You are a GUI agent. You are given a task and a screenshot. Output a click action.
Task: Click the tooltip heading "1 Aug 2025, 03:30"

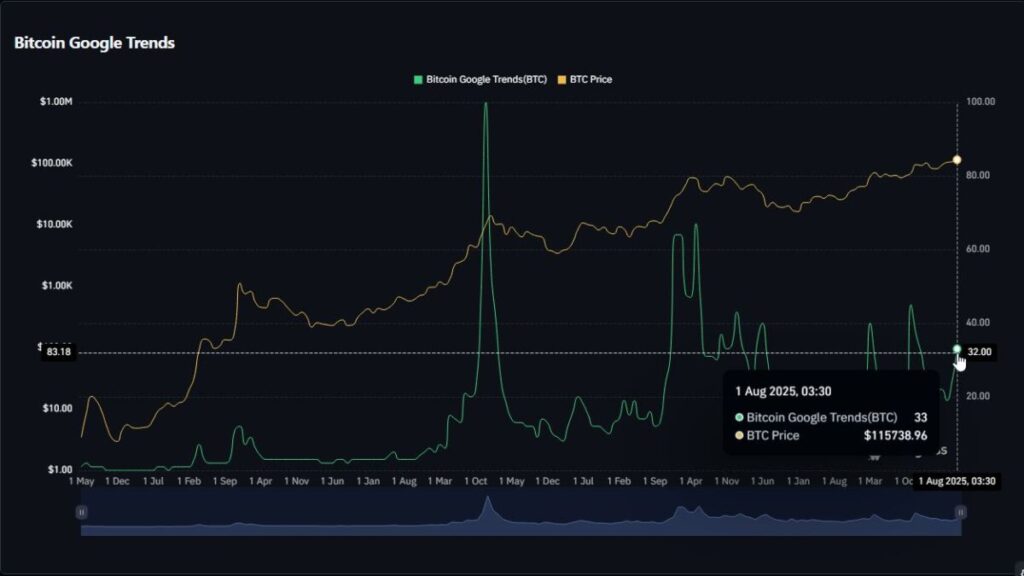pos(783,392)
